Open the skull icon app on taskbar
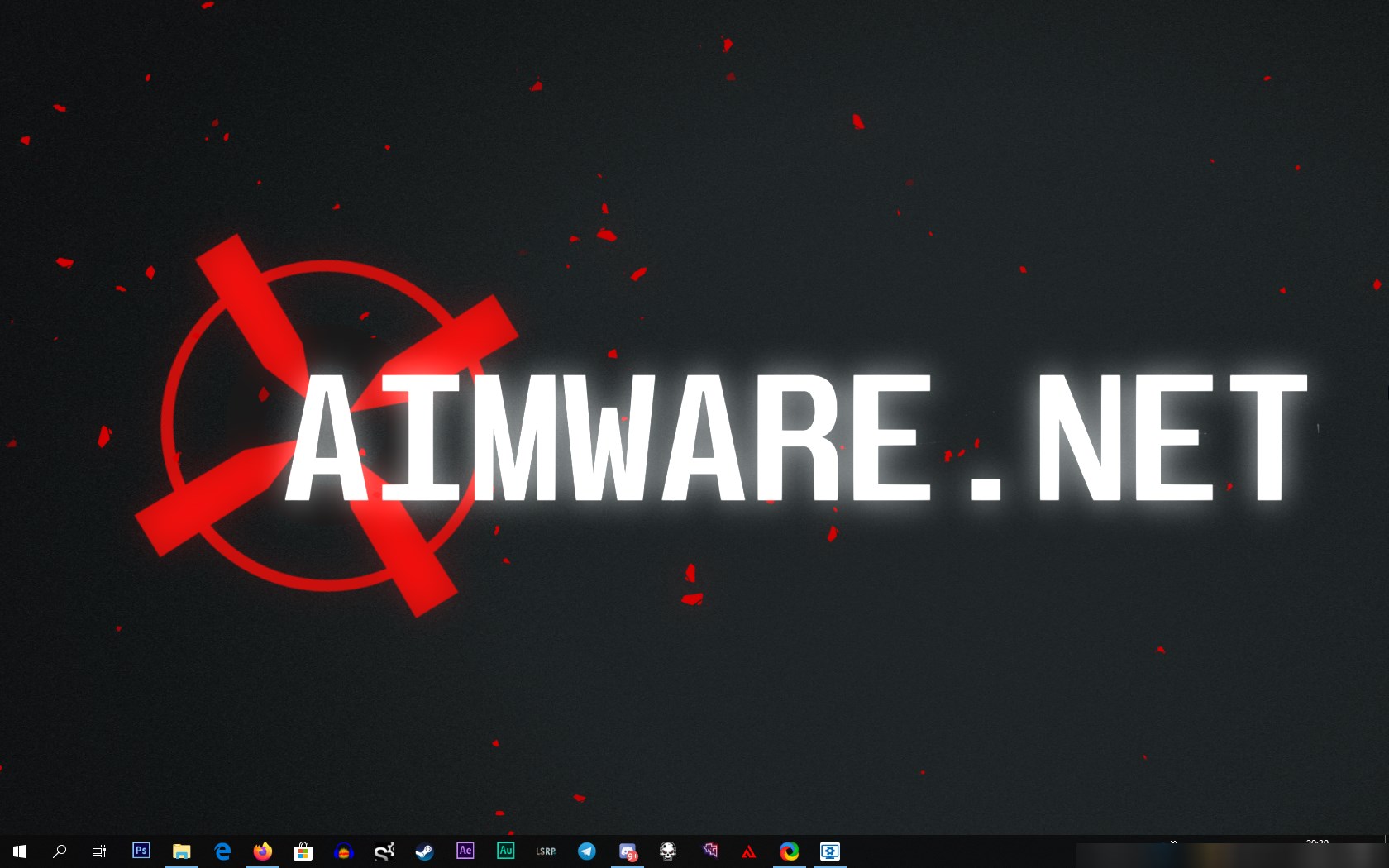This screenshot has height=868, width=1389. coord(668,851)
